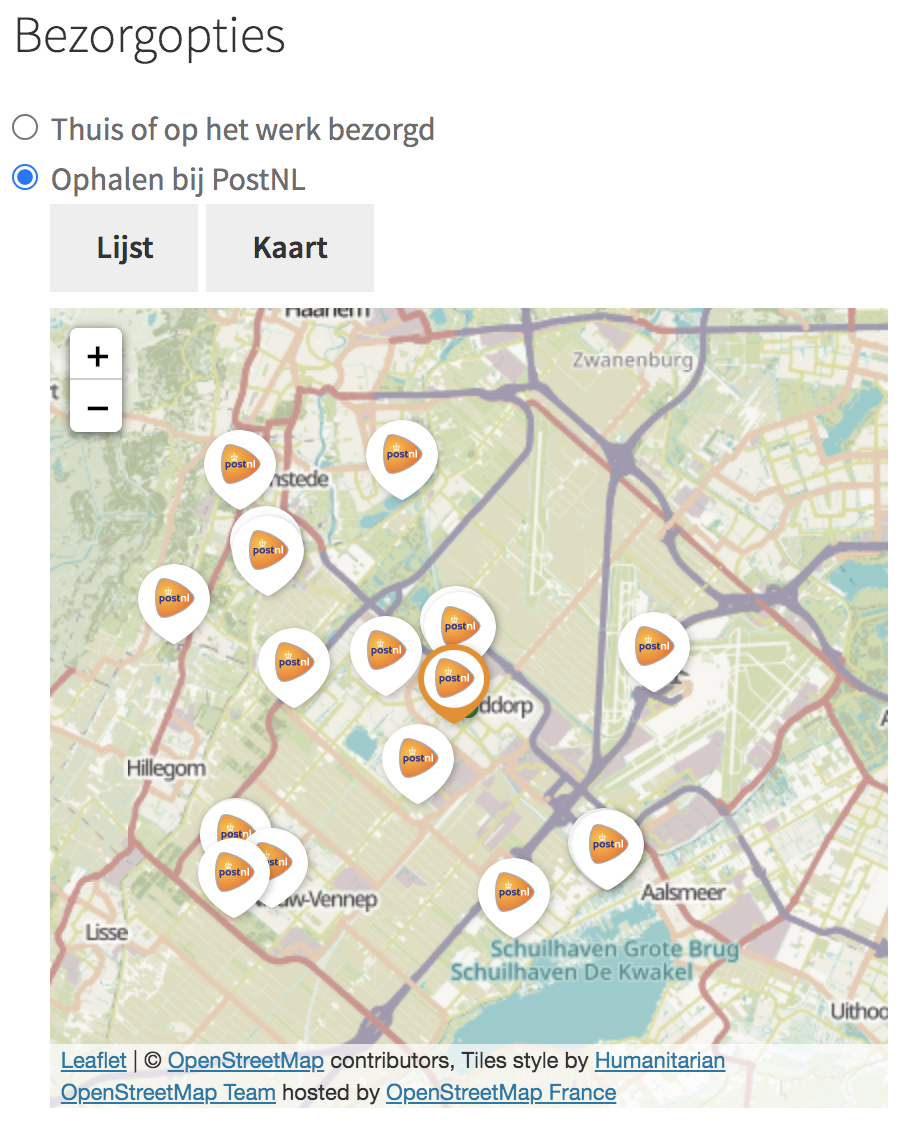Select the PostNL marker above Schuilhaven Grote Brug
This screenshot has height=1122, width=902.
(x=513, y=891)
